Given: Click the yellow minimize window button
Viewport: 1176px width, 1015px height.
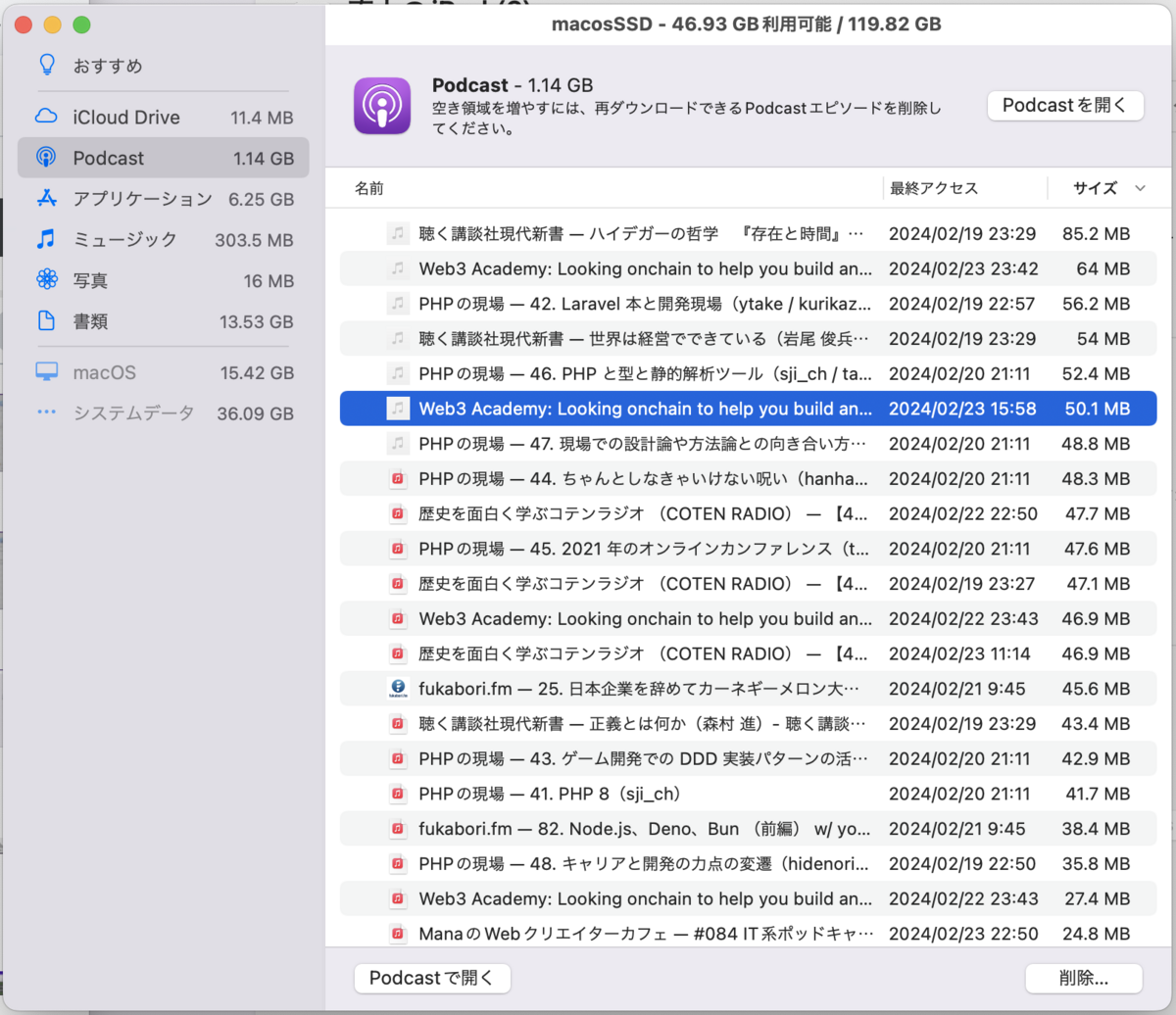Looking at the screenshot, I should click(53, 24).
